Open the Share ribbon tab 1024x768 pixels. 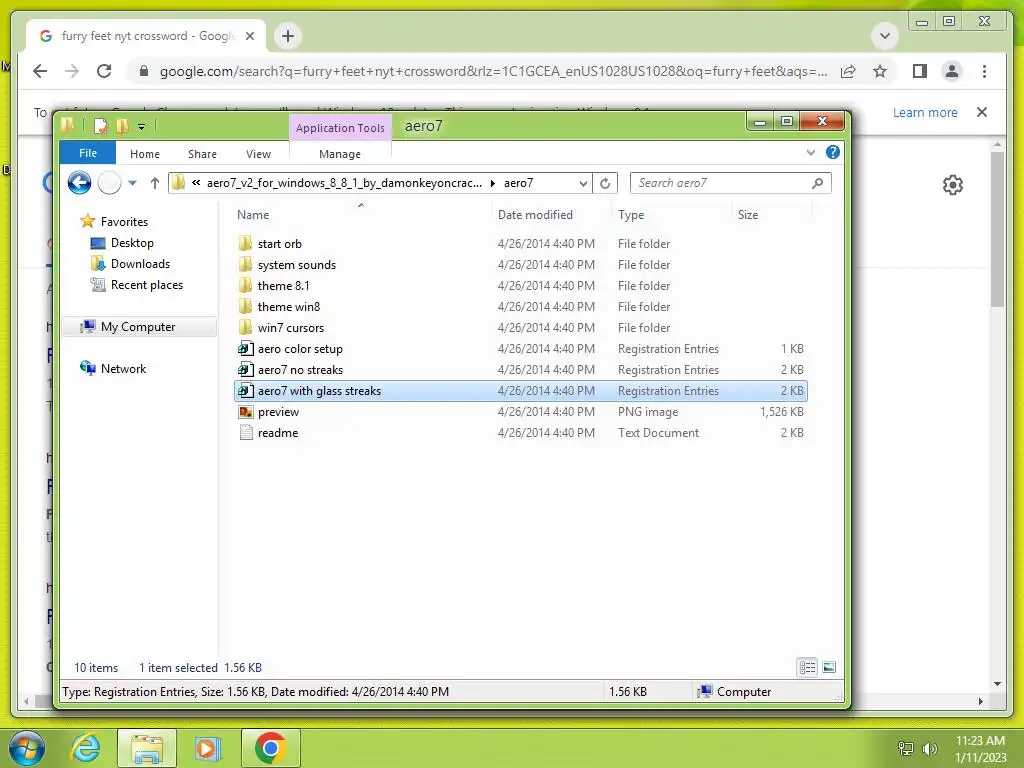(x=202, y=154)
